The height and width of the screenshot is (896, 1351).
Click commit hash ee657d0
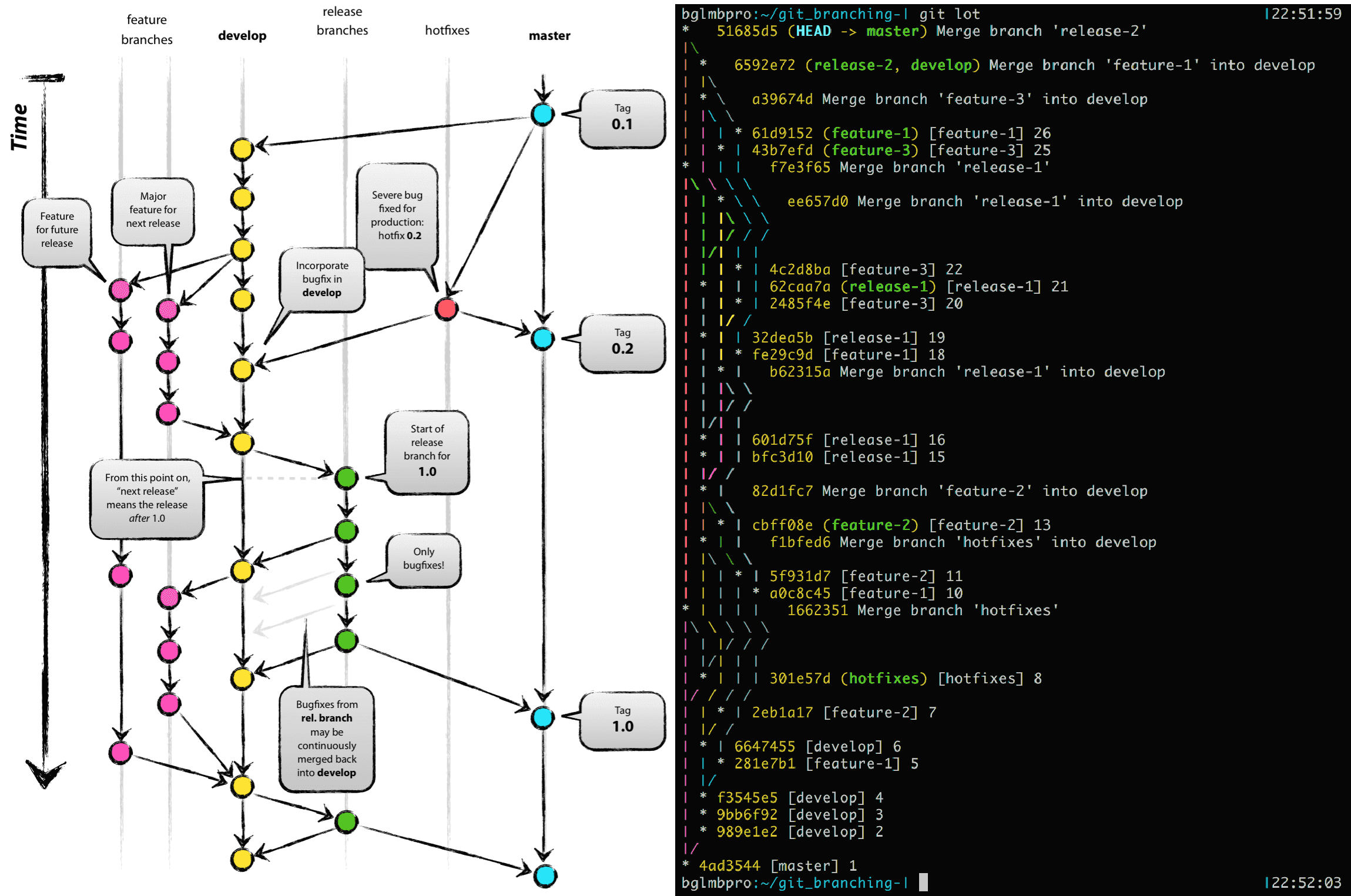[817, 201]
